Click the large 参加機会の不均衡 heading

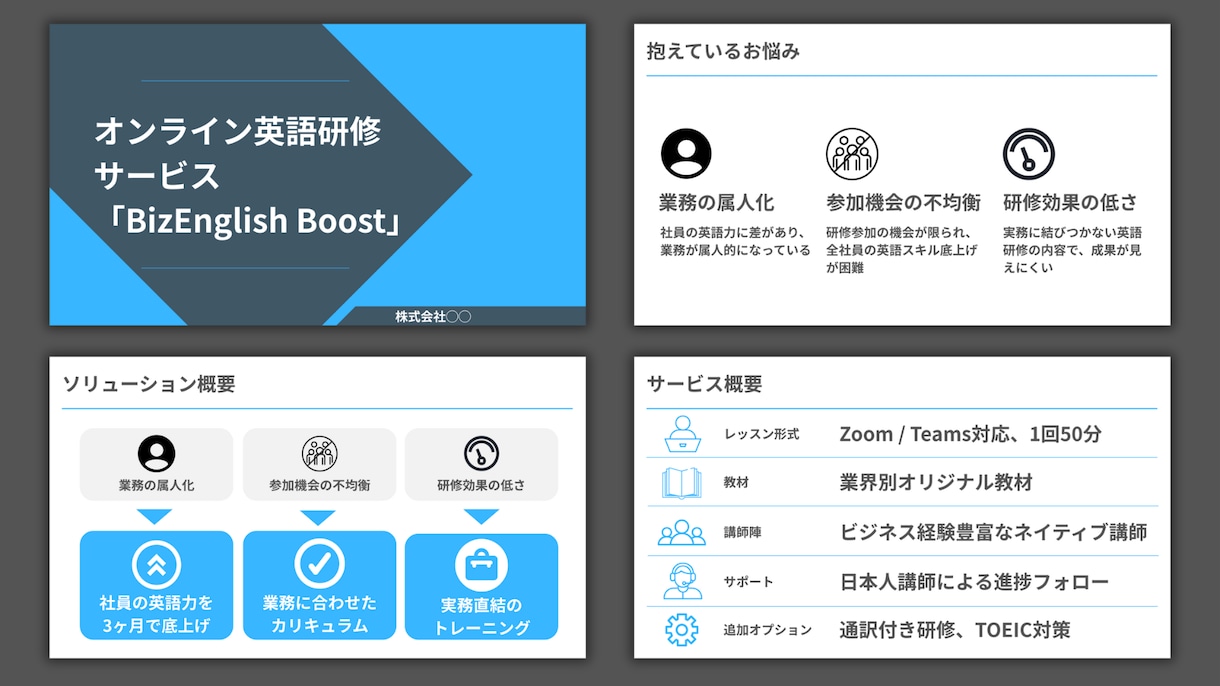coord(904,203)
